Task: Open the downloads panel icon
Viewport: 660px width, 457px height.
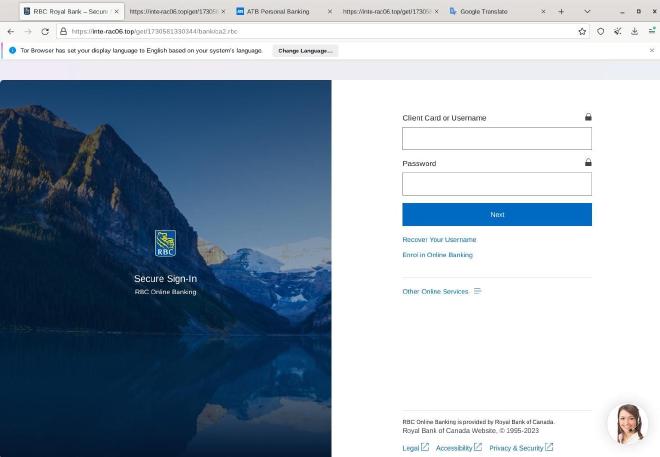Action: coord(634,31)
